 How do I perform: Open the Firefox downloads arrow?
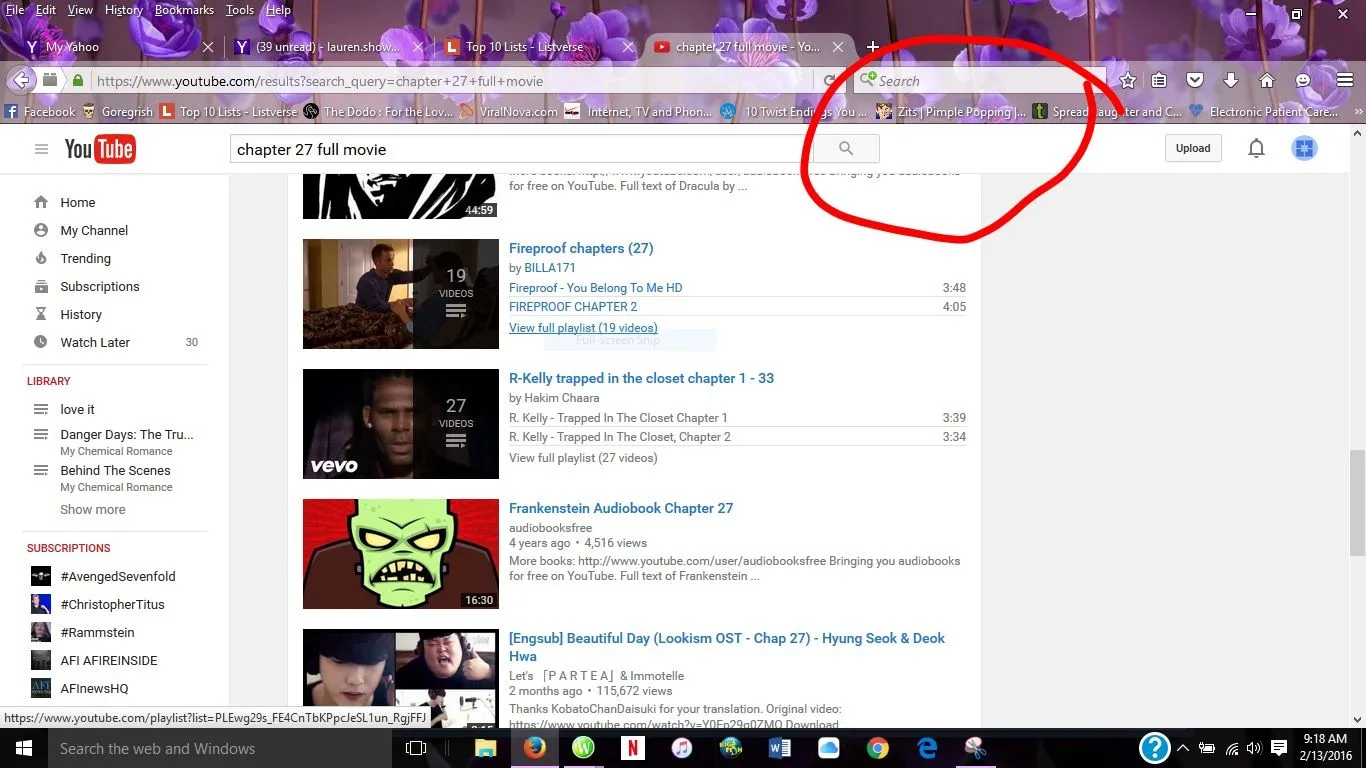1231,81
